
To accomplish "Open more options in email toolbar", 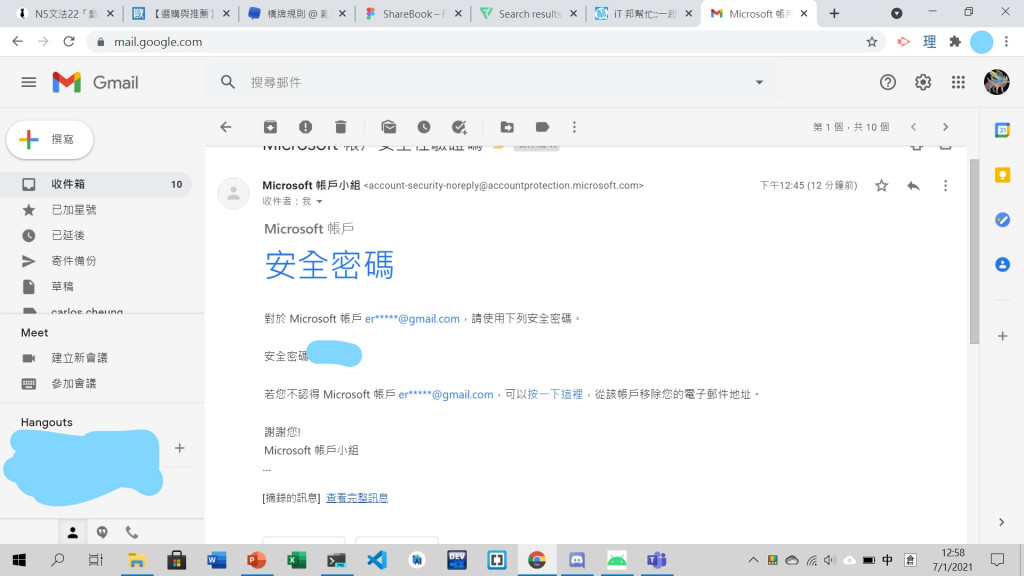I will (x=574, y=127).
